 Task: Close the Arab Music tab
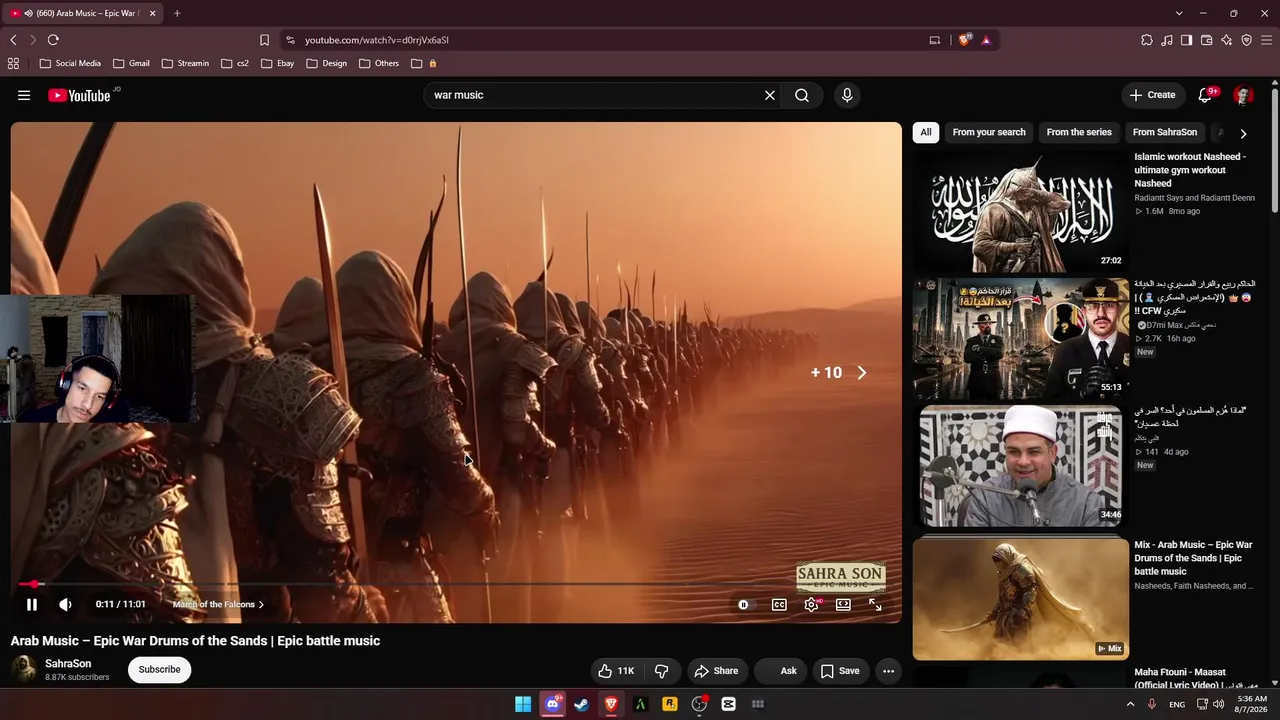(x=152, y=13)
